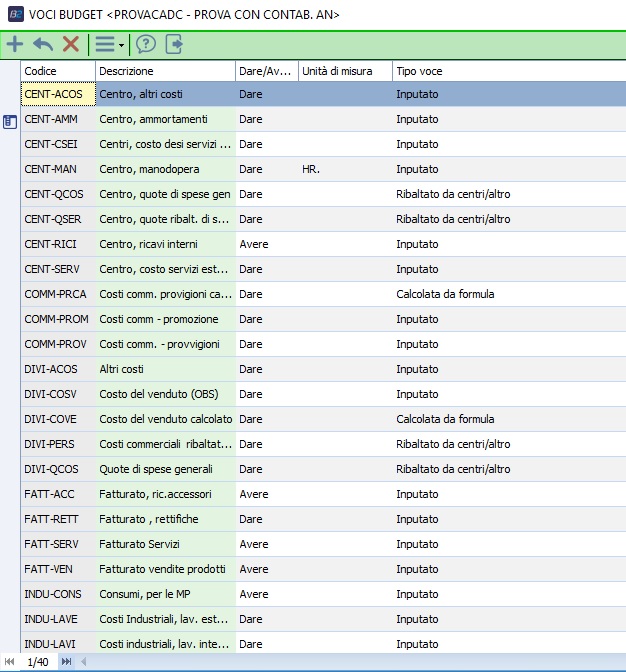Open the help question mark icon

click(x=146, y=44)
